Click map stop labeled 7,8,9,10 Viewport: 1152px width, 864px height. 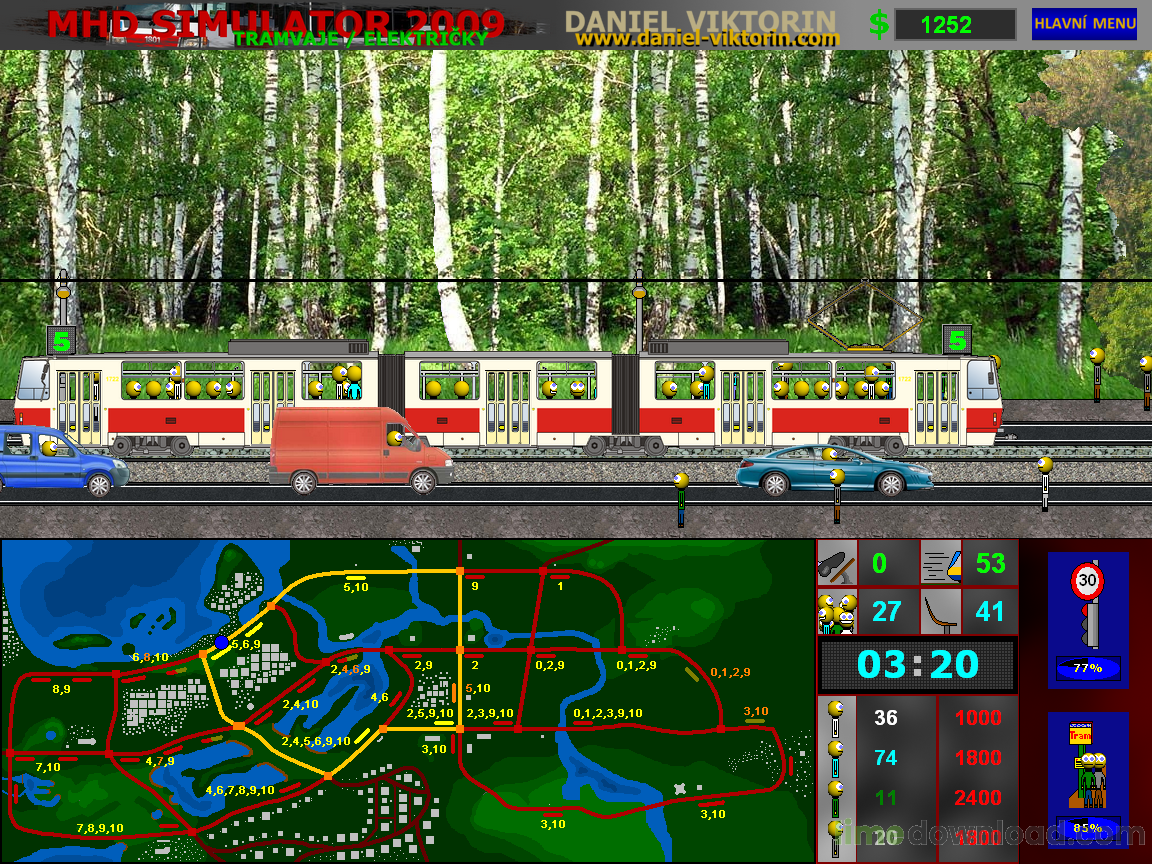pyautogui.click(x=100, y=829)
